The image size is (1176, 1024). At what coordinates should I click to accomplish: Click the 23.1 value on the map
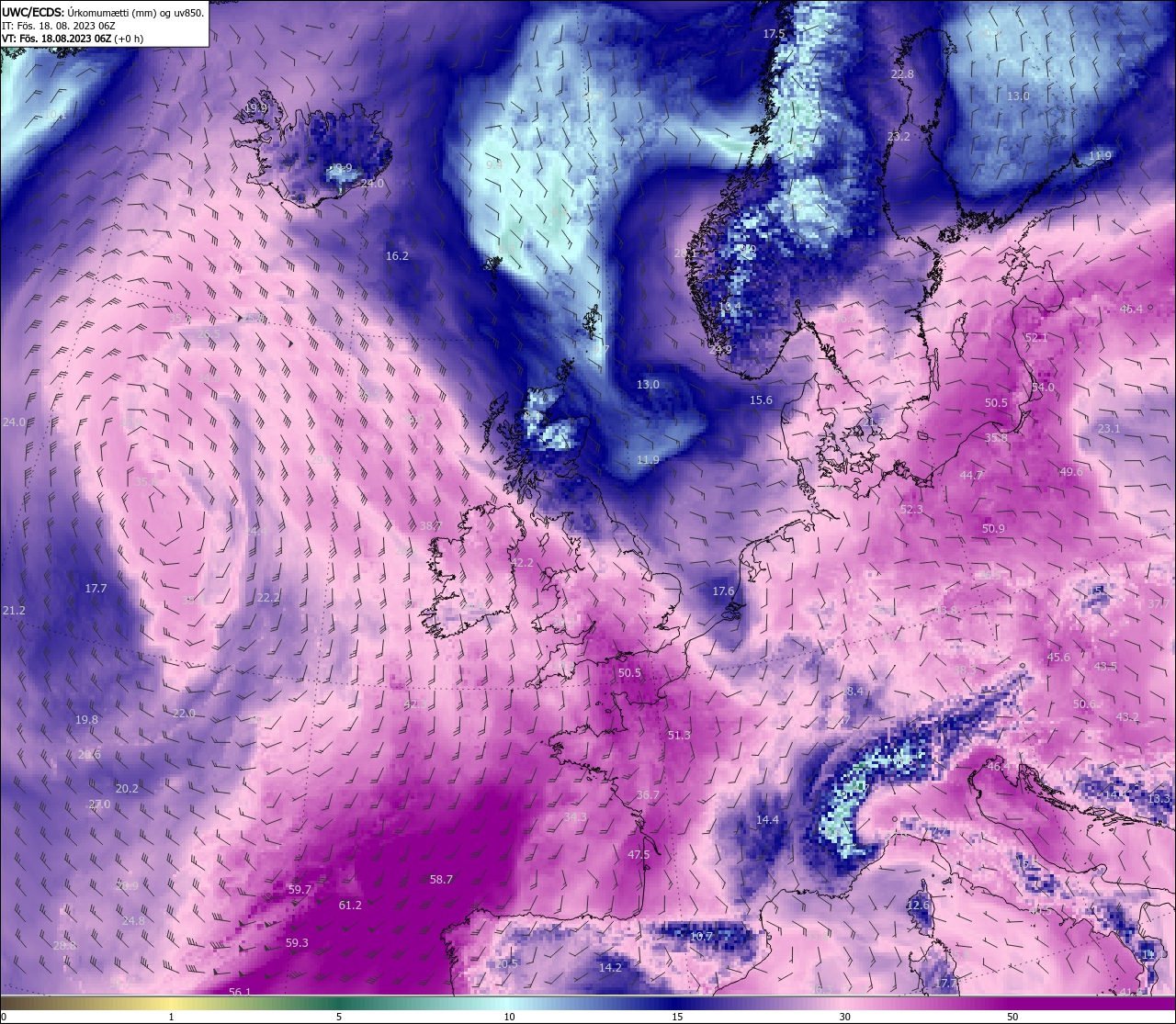coord(1109,429)
